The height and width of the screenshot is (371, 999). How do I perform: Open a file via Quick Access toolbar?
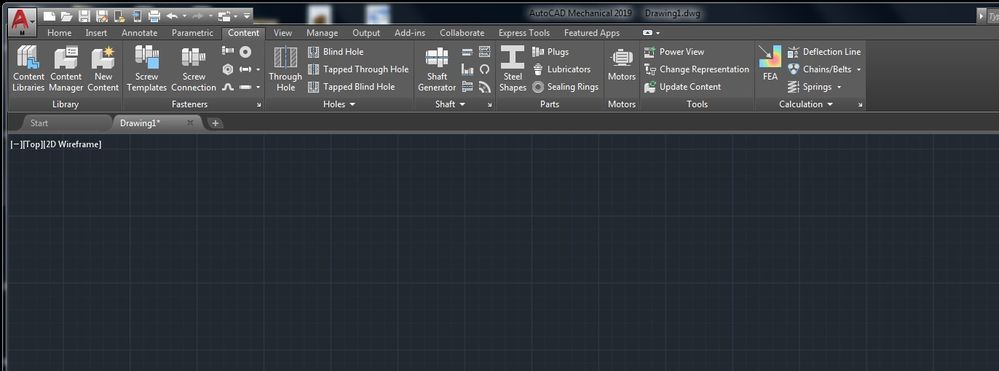66,16
